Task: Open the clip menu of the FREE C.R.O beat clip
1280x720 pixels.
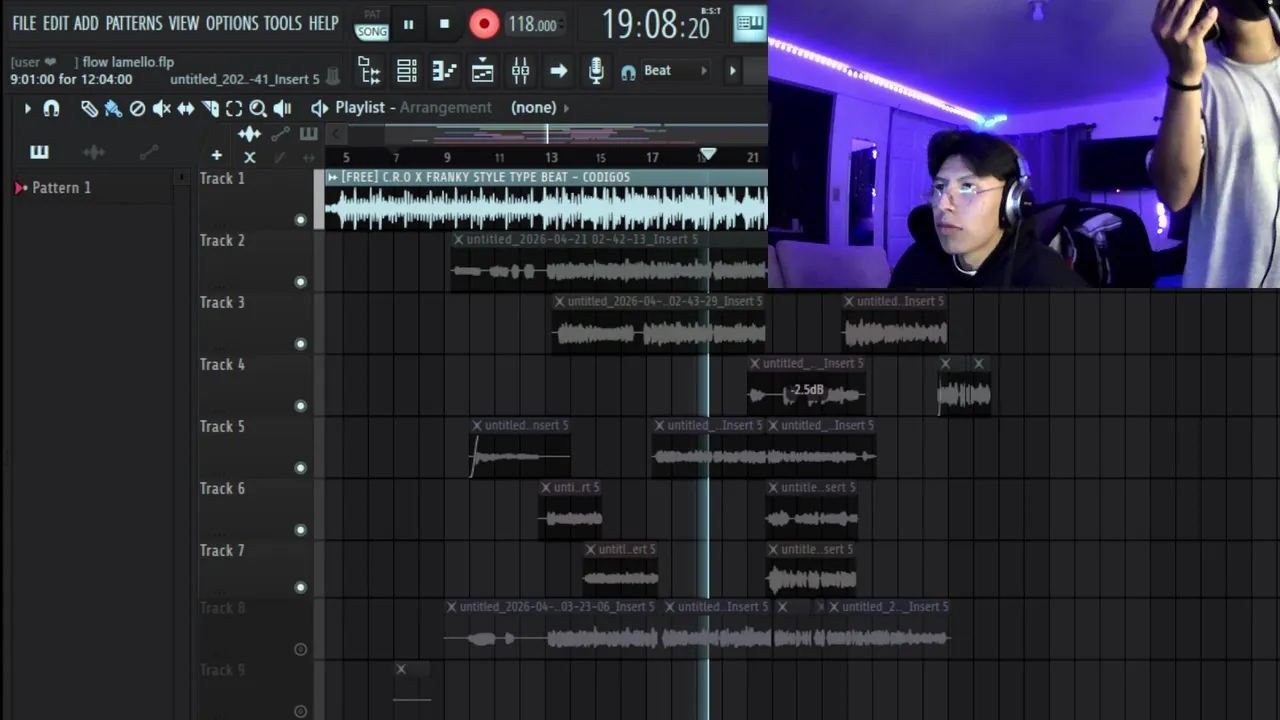Action: point(333,177)
